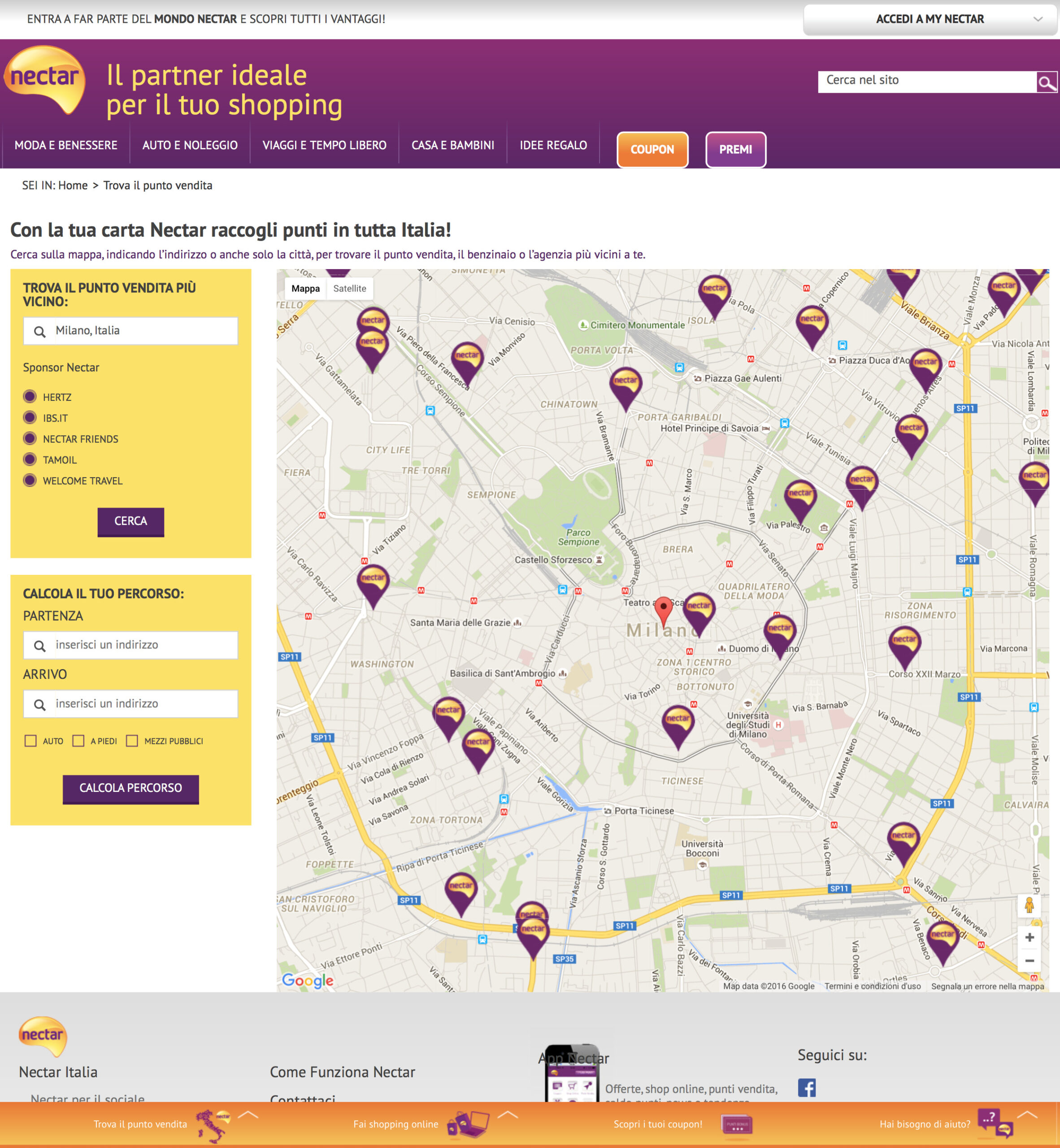The height and width of the screenshot is (1148, 1060).
Task: Click the Nectar pin near Corso XXII Marzo
Action: click(904, 644)
